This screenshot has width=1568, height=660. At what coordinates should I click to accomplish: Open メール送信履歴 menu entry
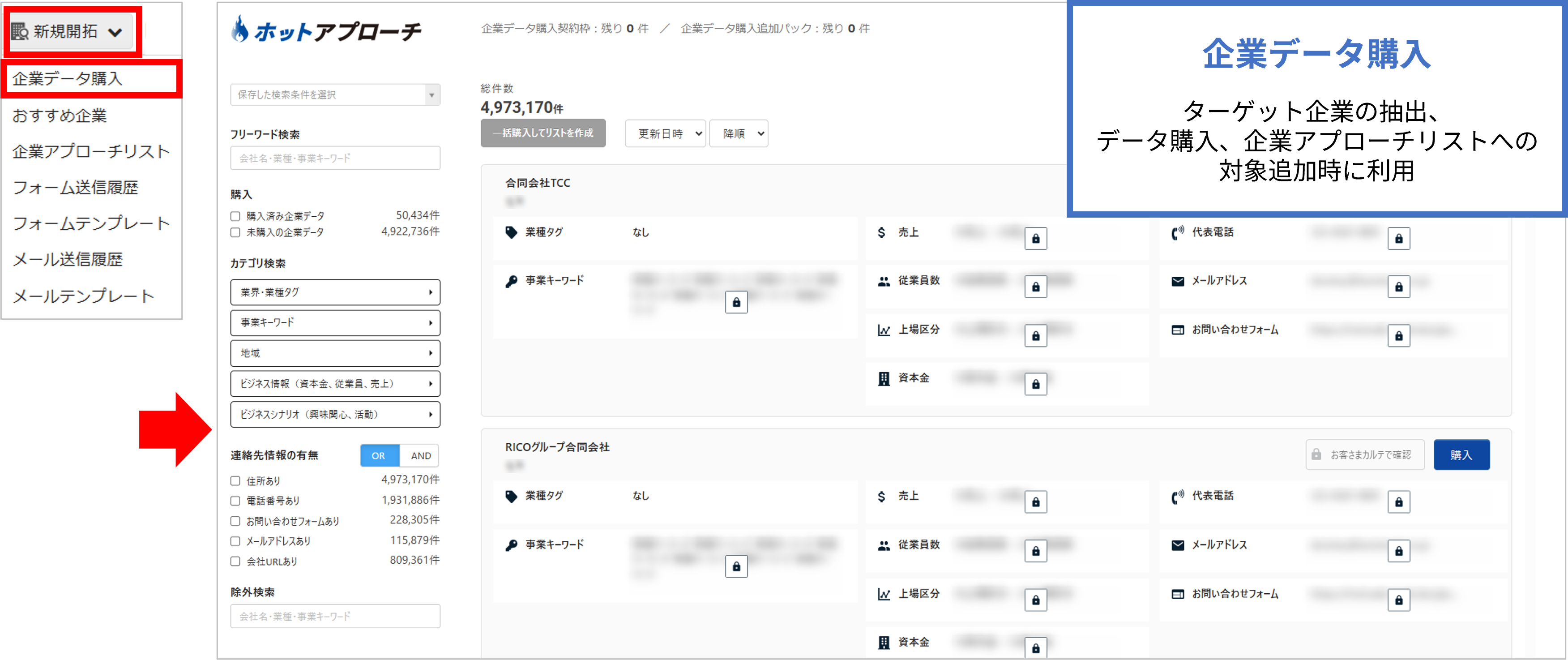68,259
